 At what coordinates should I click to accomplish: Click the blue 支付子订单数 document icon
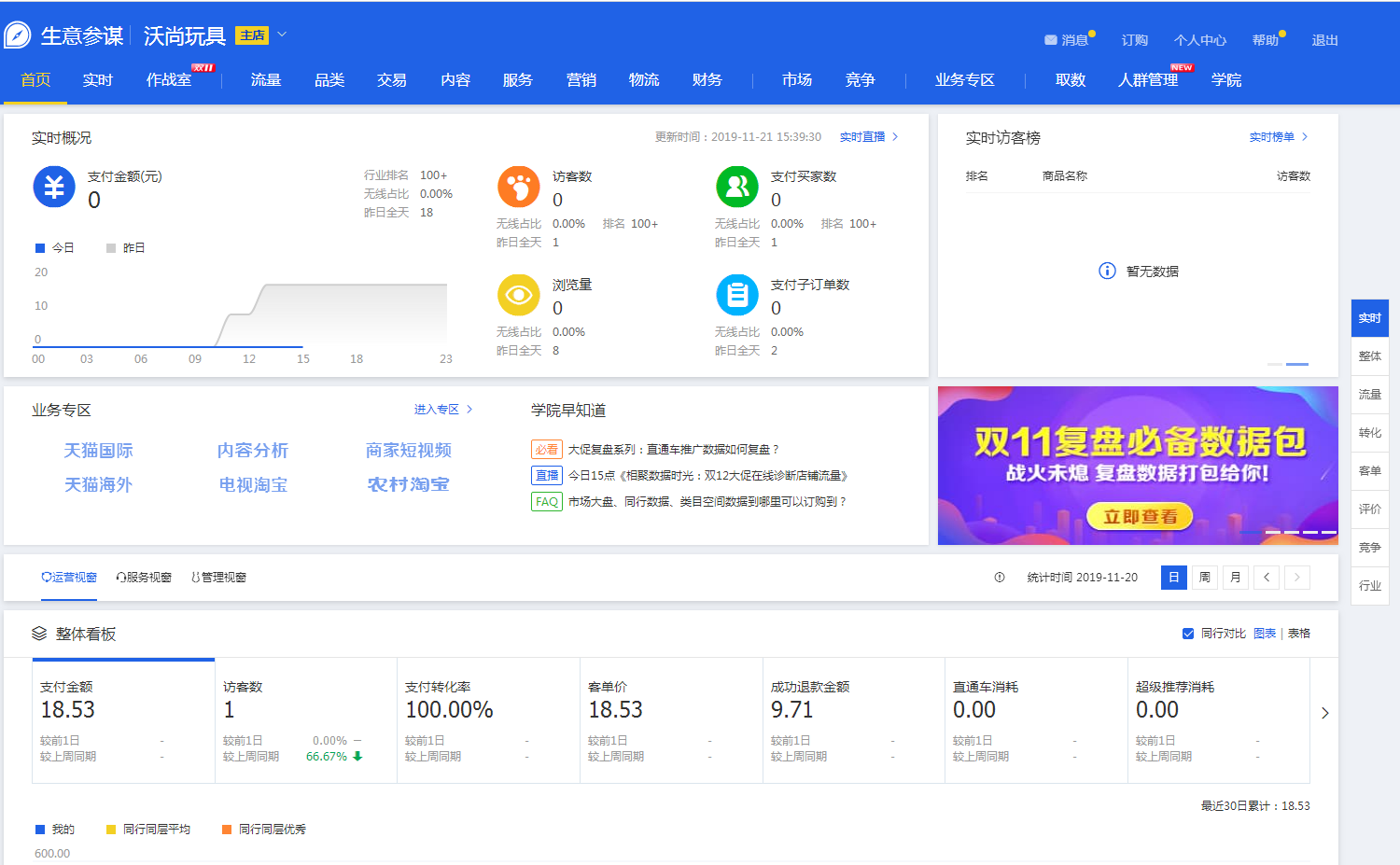coord(737,295)
